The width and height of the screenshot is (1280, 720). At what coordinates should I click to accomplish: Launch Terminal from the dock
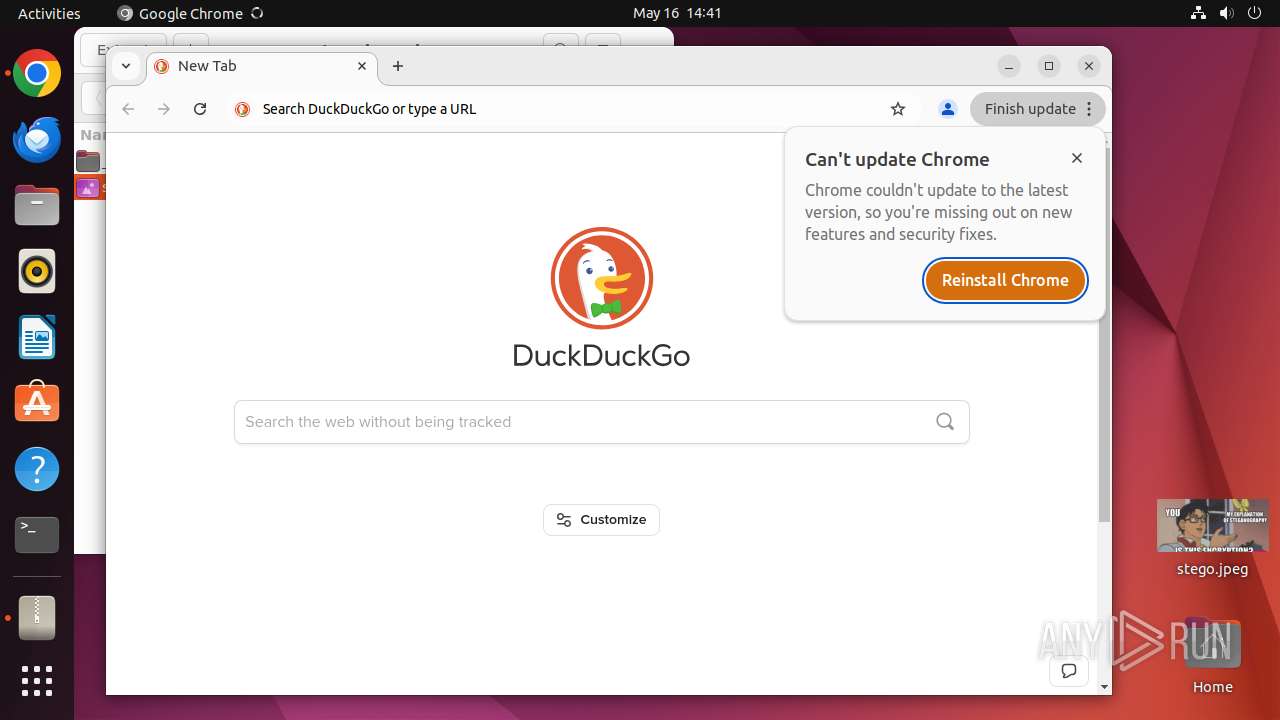pos(37,535)
